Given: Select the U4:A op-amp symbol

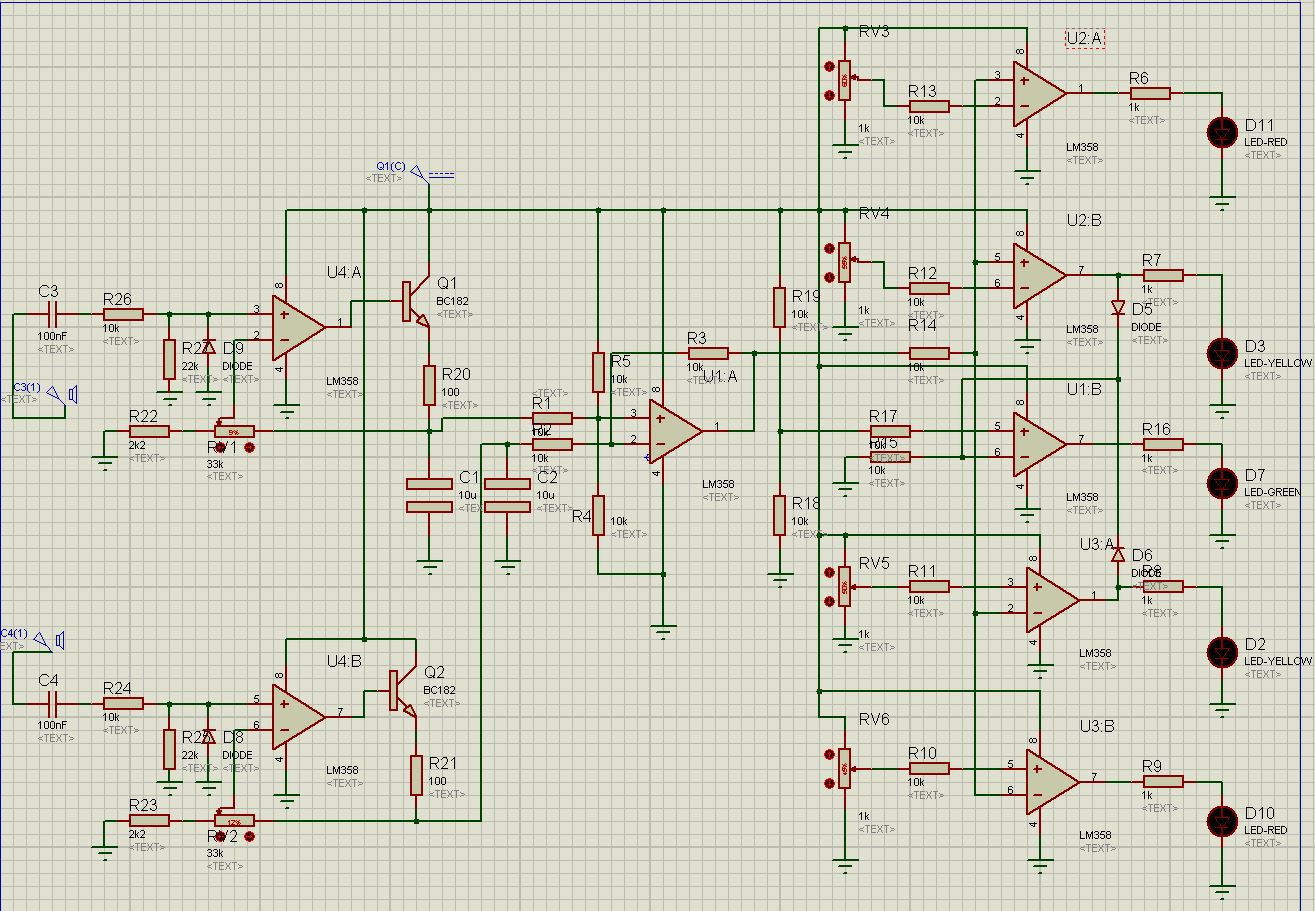Looking at the screenshot, I should click(x=298, y=326).
